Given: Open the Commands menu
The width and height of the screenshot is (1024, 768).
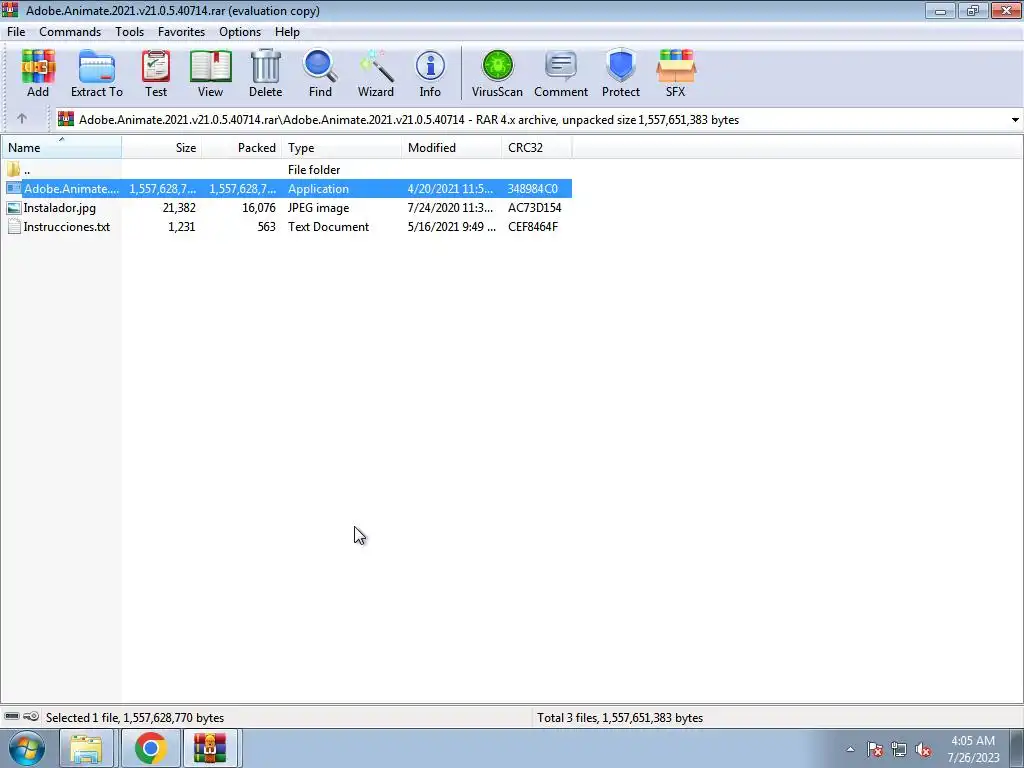Looking at the screenshot, I should [x=70, y=31].
